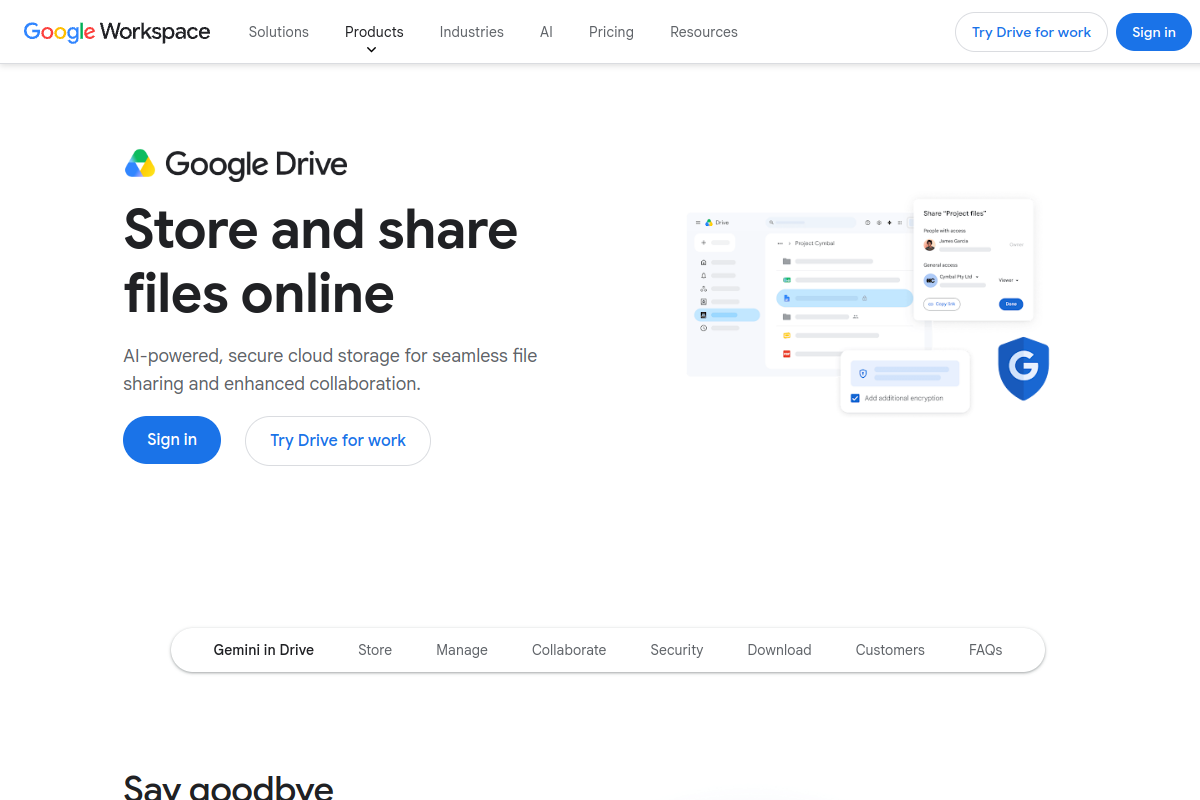1200x800 pixels.
Task: Open the Resources menu
Action: click(x=704, y=32)
